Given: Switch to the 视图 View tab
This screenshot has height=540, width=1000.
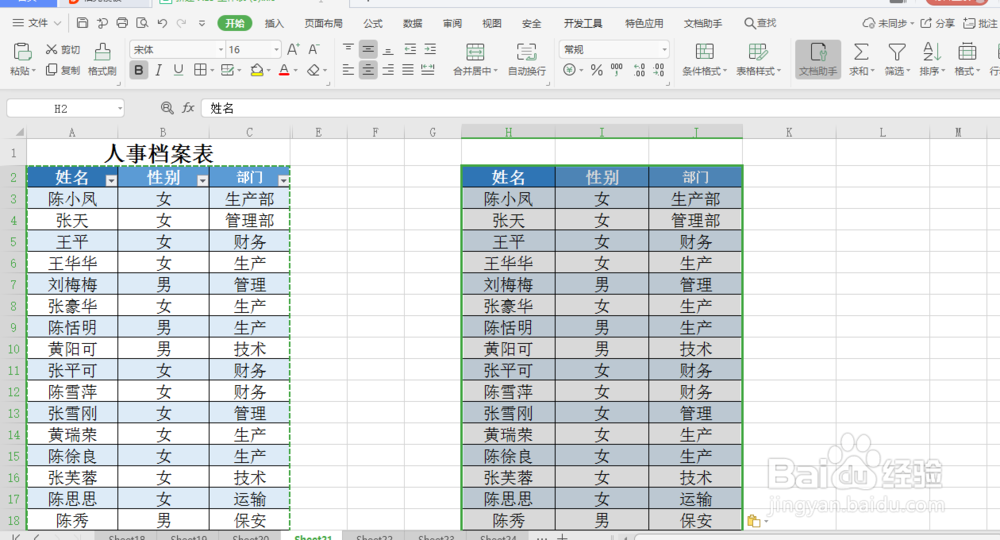Looking at the screenshot, I should tap(492, 24).
